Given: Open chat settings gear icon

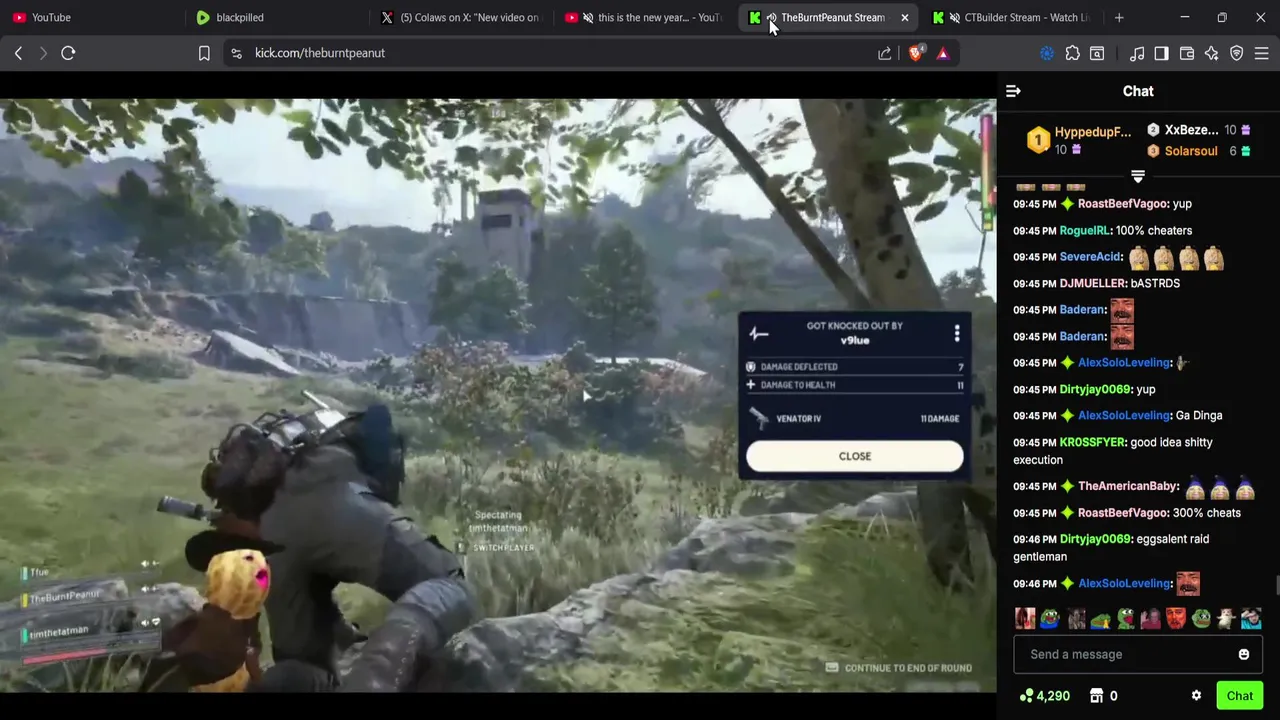Looking at the screenshot, I should click(x=1196, y=696).
